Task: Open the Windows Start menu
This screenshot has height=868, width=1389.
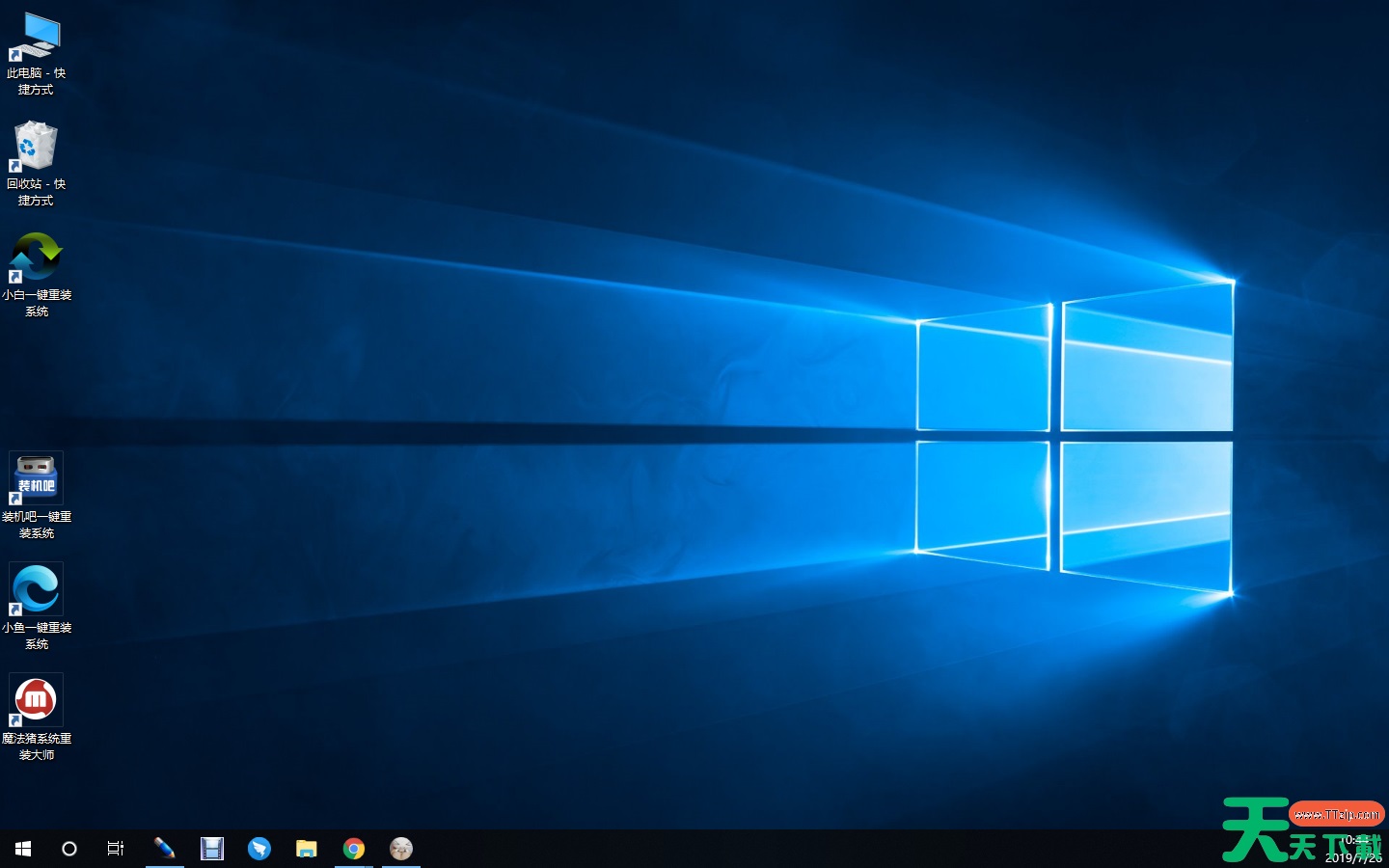Action: pos(22,849)
